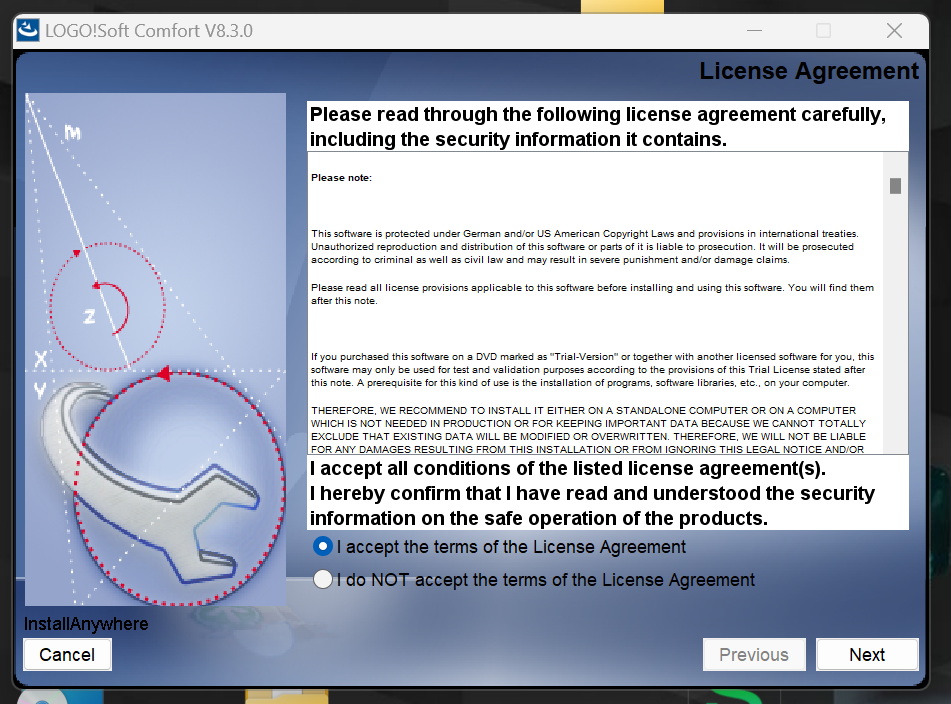Close the LOGO!Soft Comfort installer window
This screenshot has height=704, width=951.
pos(894,30)
